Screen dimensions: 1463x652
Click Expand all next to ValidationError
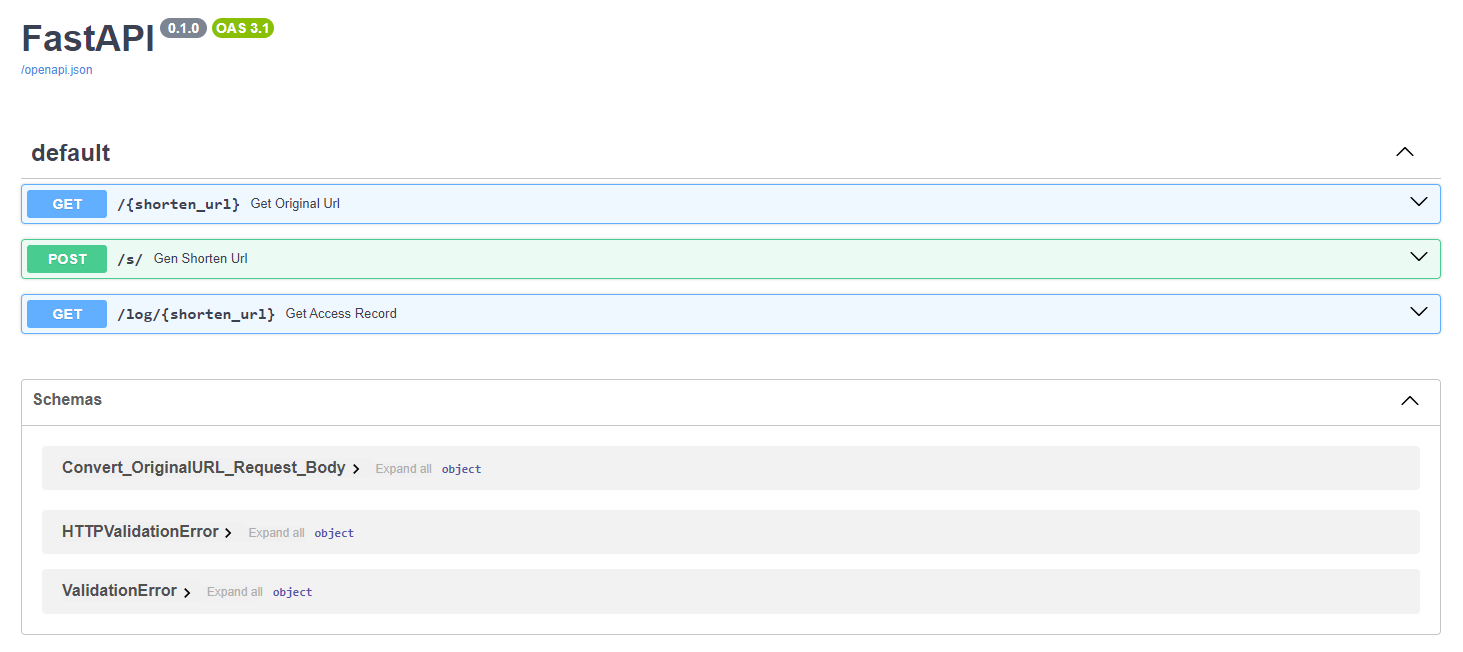(235, 592)
